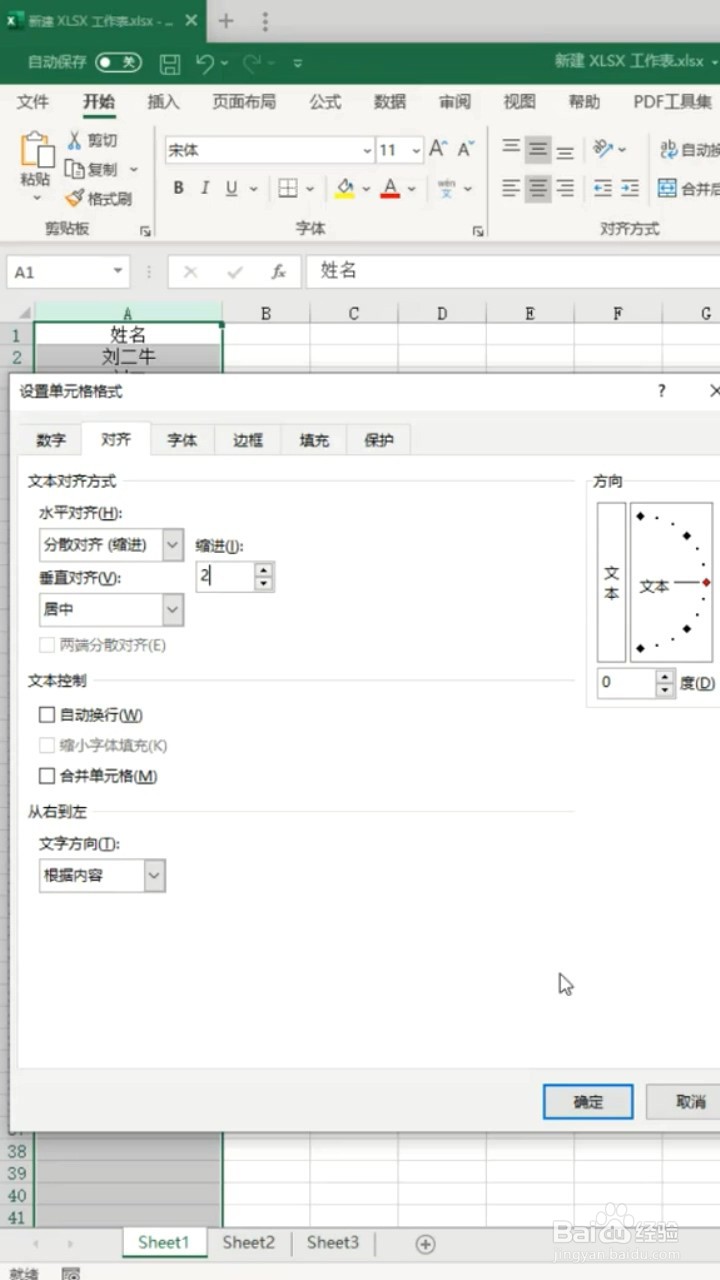Open the font name dropdown 宋体
Viewport: 720px width, 1280px height.
pos(367,151)
